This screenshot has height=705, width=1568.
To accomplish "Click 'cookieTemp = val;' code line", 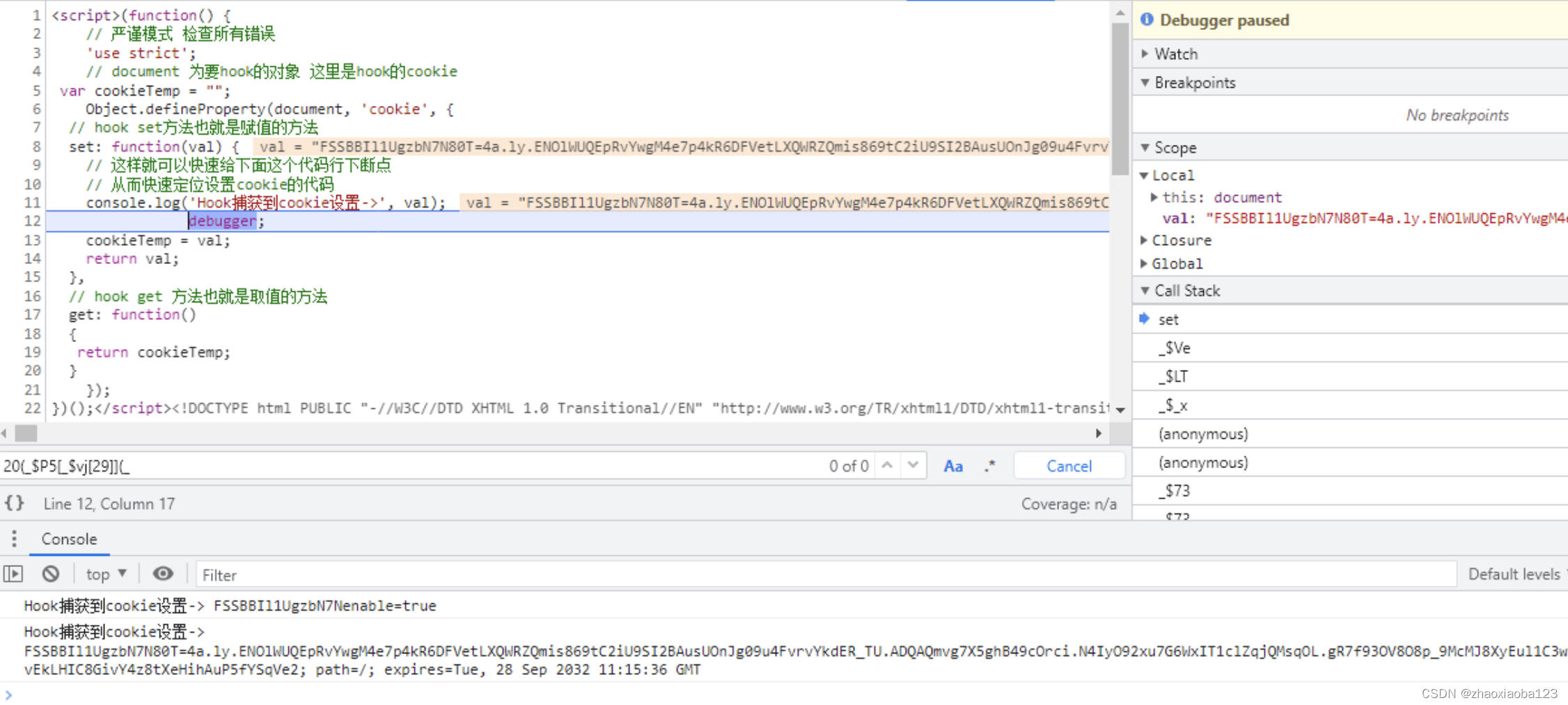I will [158, 240].
